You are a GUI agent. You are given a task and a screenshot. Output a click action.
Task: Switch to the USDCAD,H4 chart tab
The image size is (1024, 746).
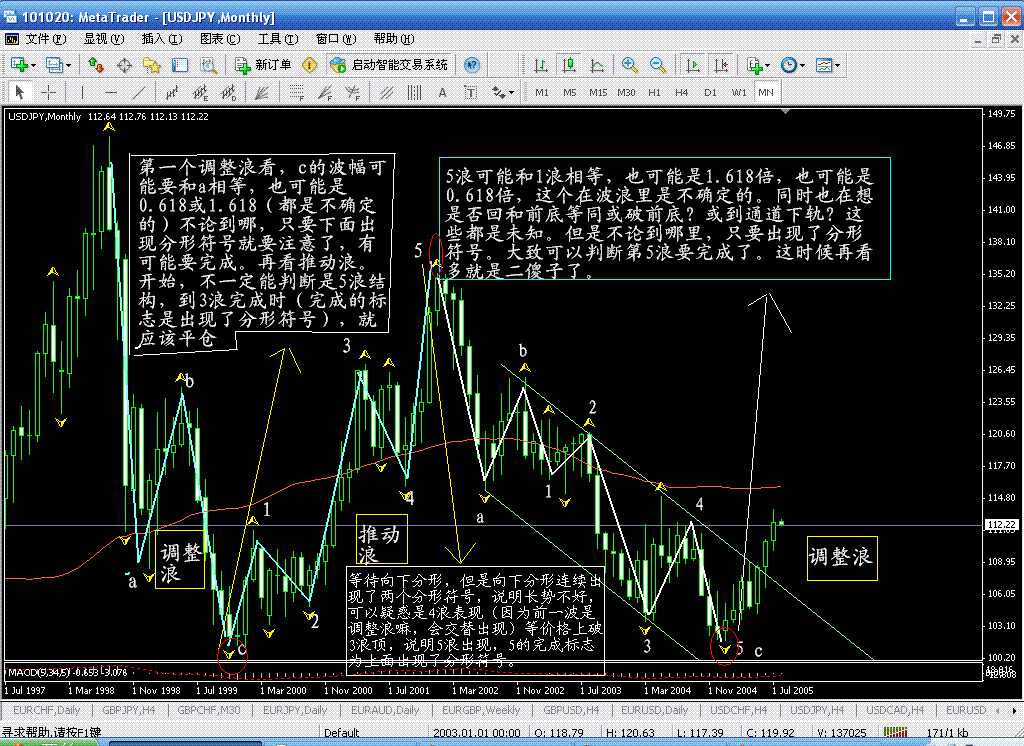(895, 710)
